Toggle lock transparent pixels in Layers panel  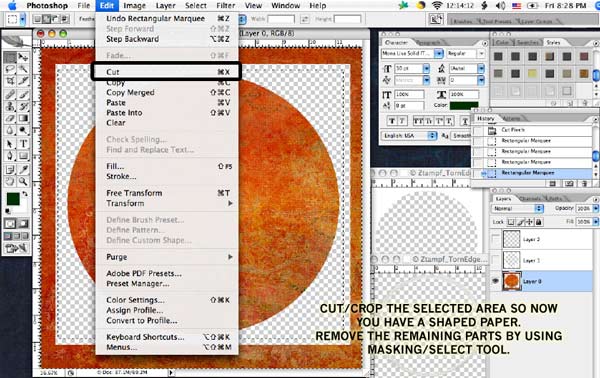pos(511,222)
